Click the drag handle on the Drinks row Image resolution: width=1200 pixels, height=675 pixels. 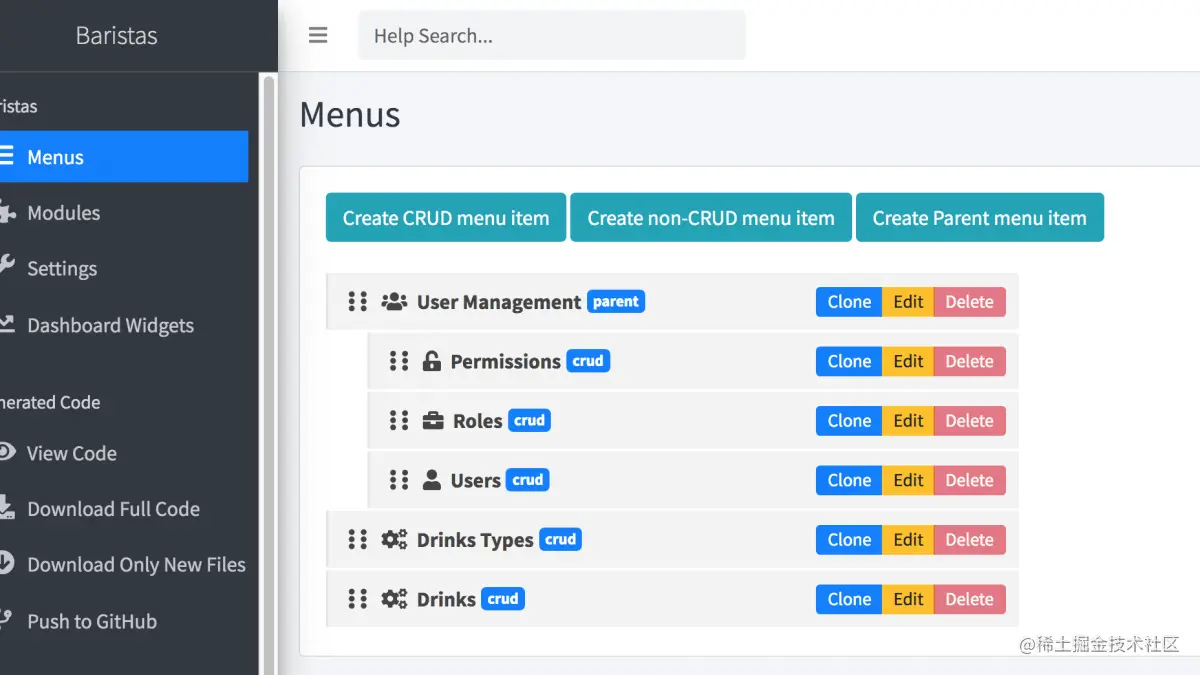click(x=356, y=598)
